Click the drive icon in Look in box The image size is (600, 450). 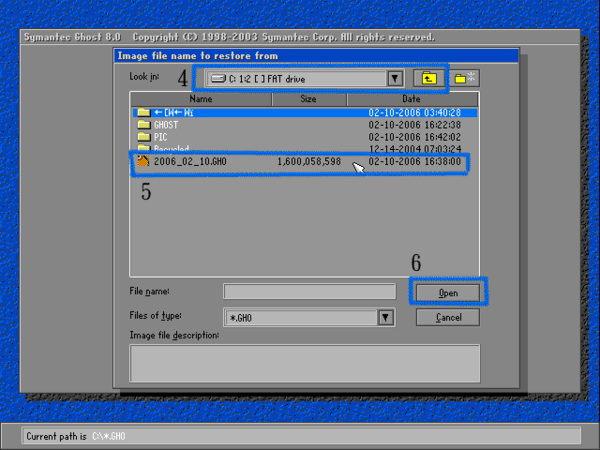click(218, 79)
